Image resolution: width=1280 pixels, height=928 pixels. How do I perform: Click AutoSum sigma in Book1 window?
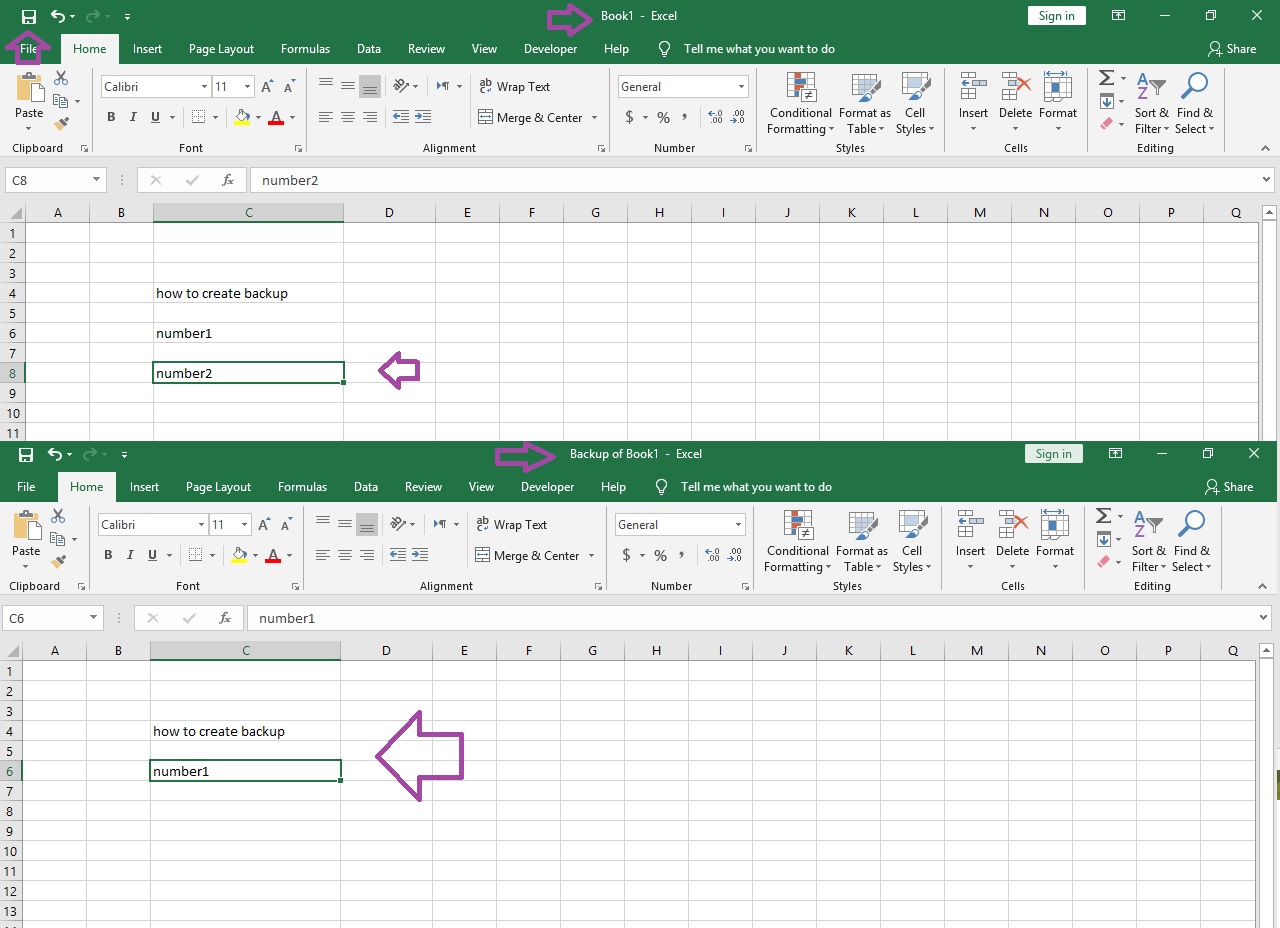click(1106, 78)
